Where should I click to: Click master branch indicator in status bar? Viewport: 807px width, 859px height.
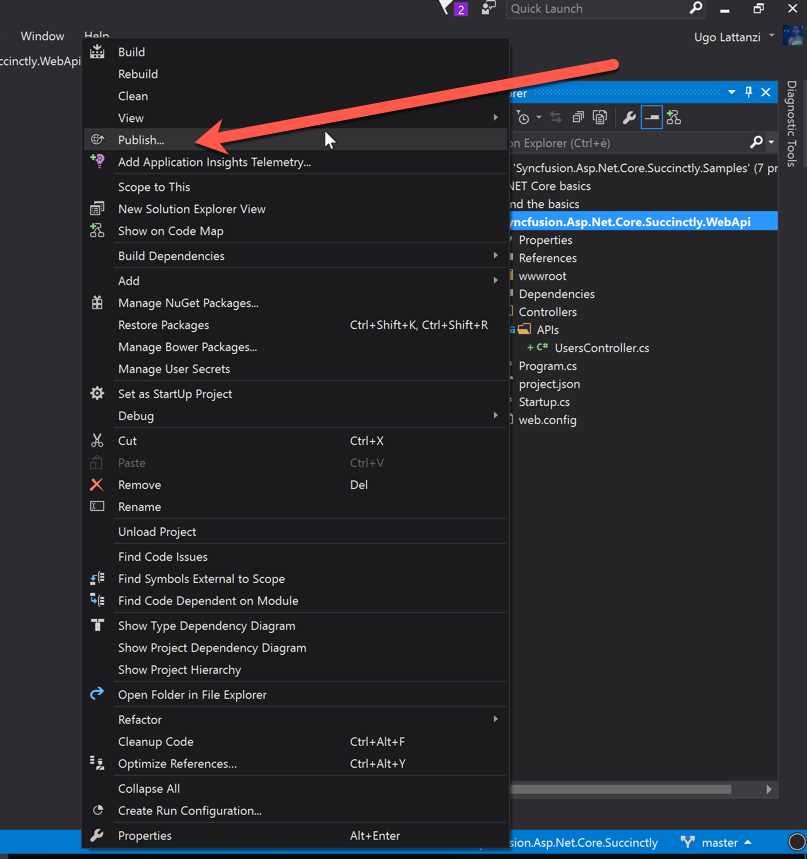click(x=717, y=843)
